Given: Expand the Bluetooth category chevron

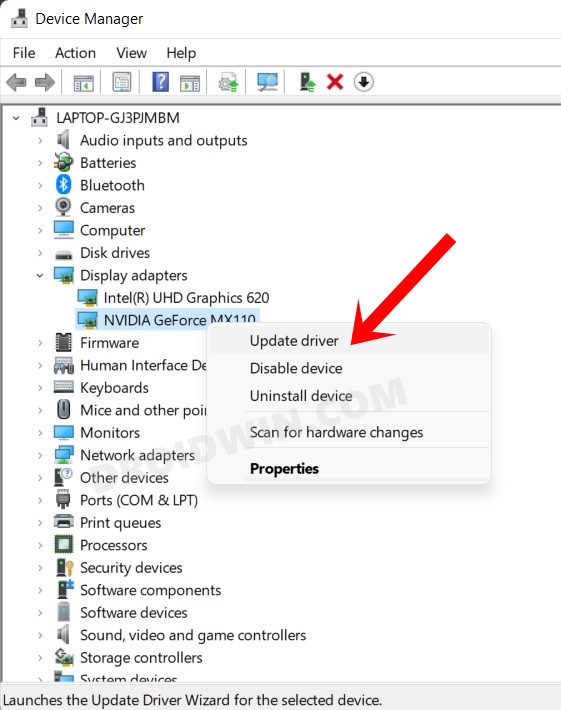Looking at the screenshot, I should 40,185.
